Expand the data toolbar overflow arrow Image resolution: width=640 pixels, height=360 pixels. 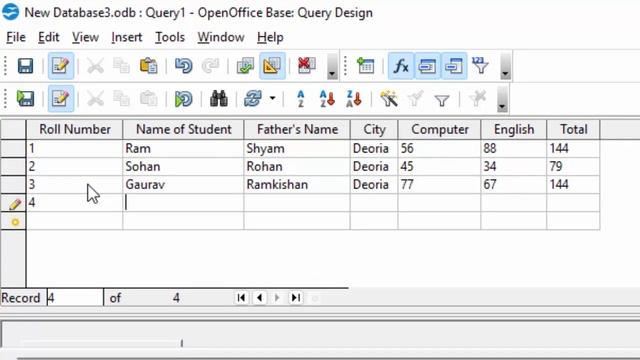(502, 99)
